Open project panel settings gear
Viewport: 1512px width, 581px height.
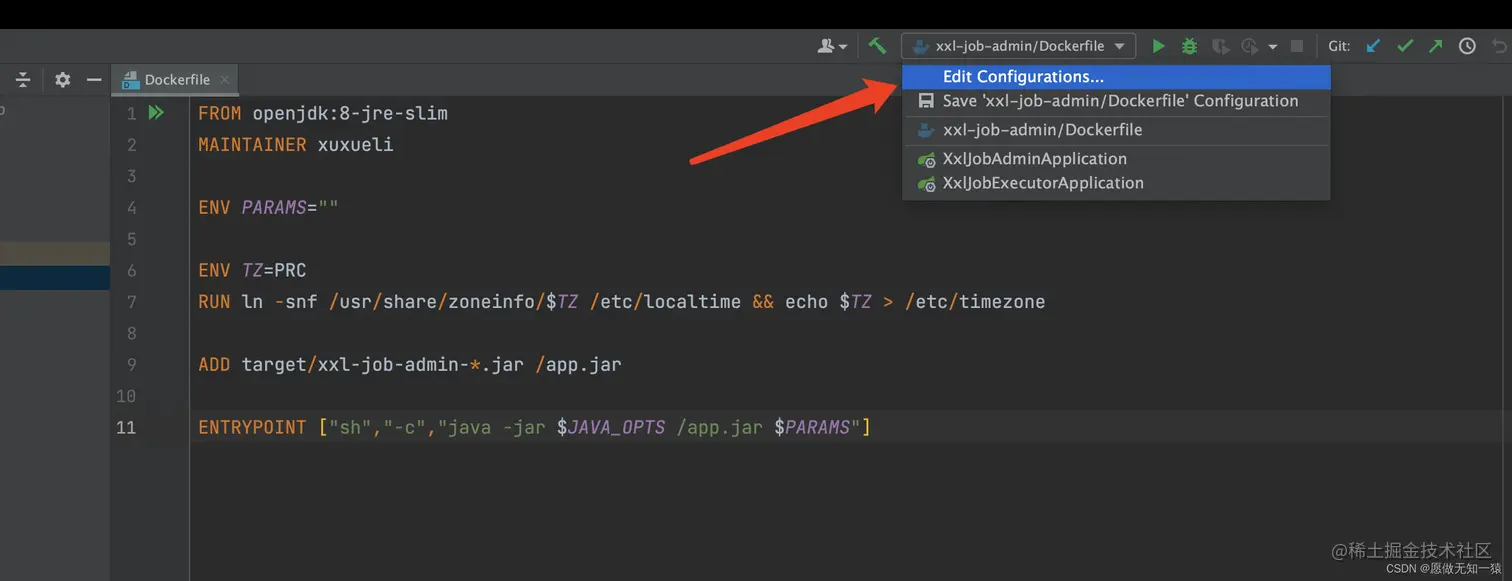coord(63,80)
